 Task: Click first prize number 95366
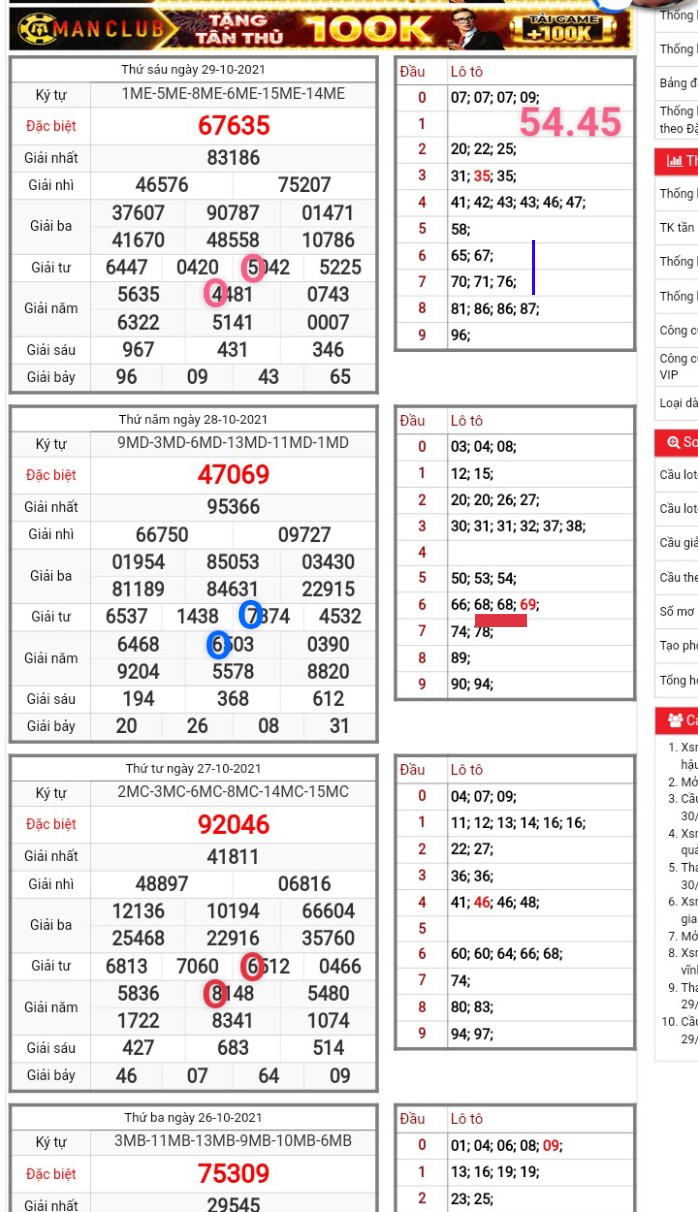click(x=233, y=507)
